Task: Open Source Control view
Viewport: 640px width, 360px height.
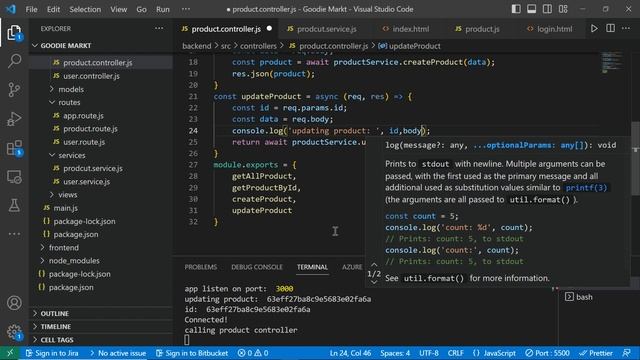Action: 14,90
